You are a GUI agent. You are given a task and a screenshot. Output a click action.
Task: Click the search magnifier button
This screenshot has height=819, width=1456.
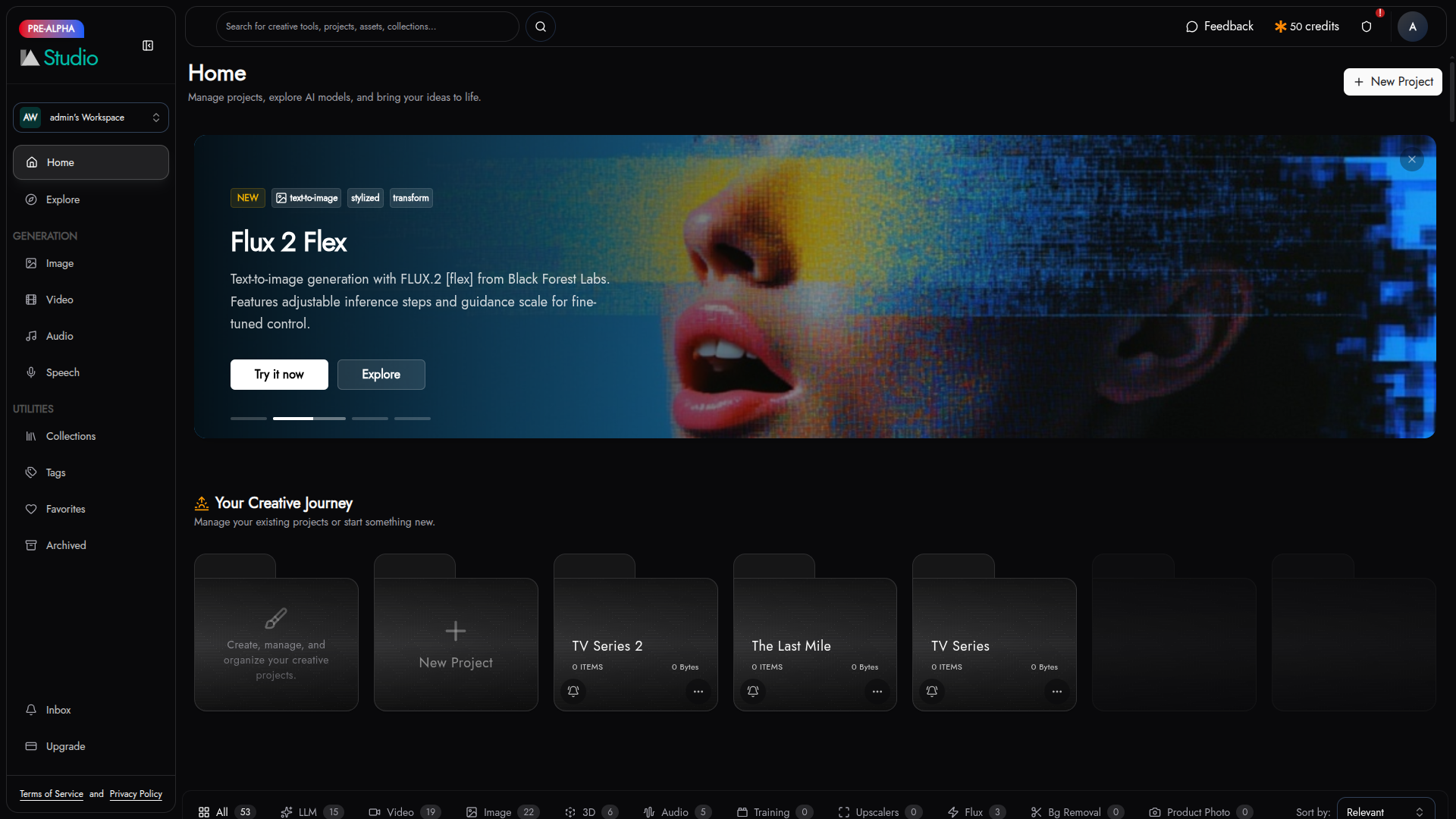pyautogui.click(x=541, y=27)
